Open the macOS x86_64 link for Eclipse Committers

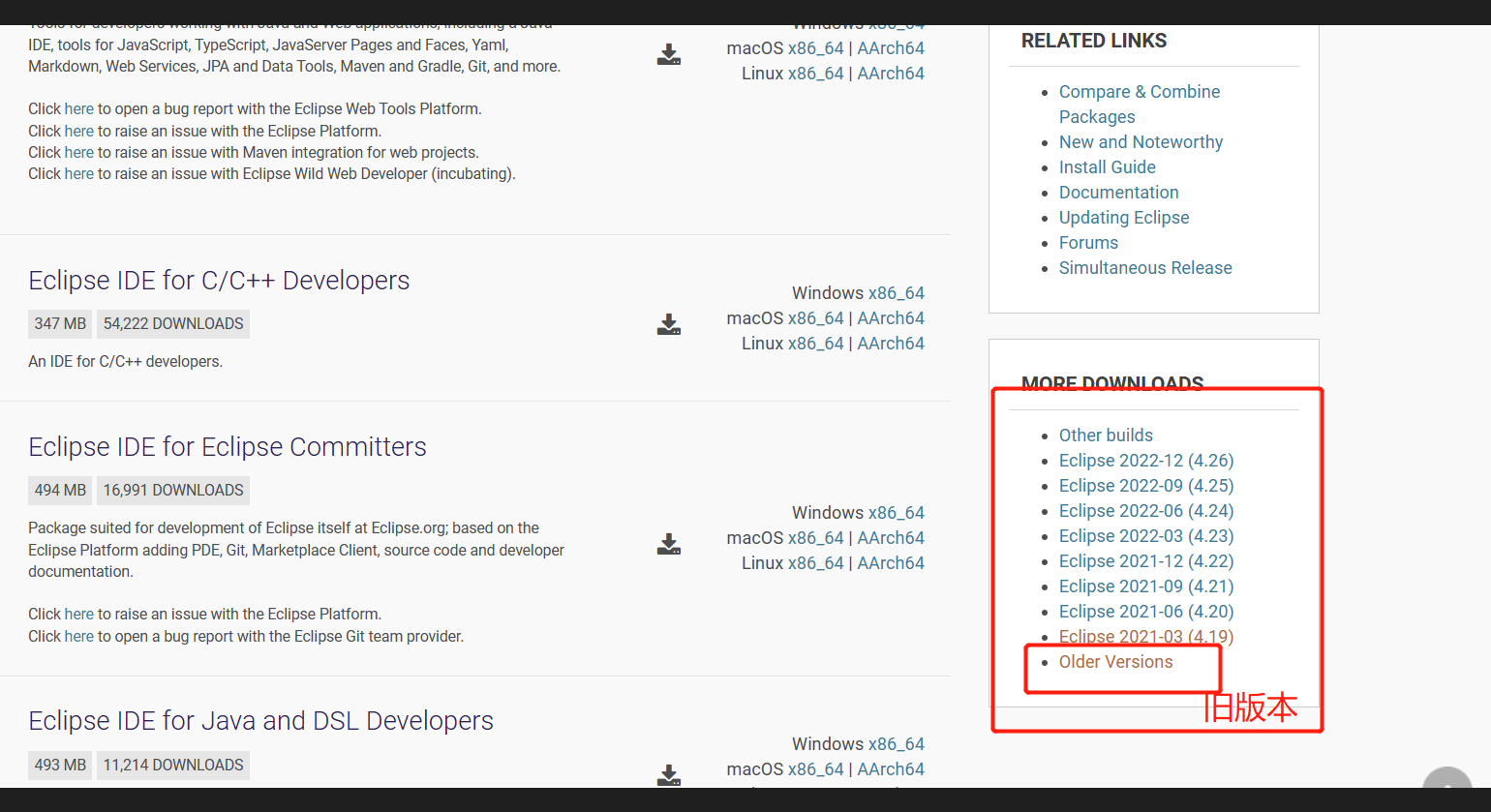point(815,538)
